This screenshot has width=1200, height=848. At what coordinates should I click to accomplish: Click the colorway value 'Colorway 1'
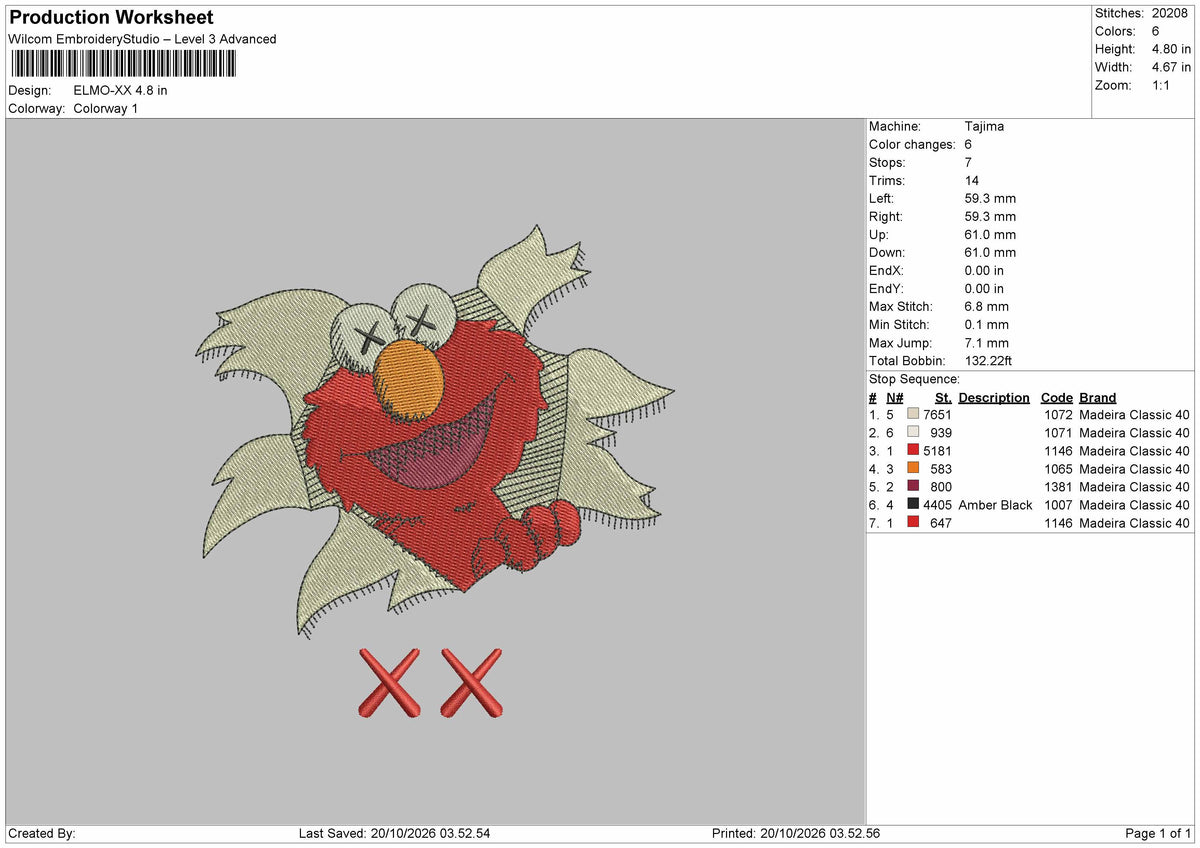(106, 108)
